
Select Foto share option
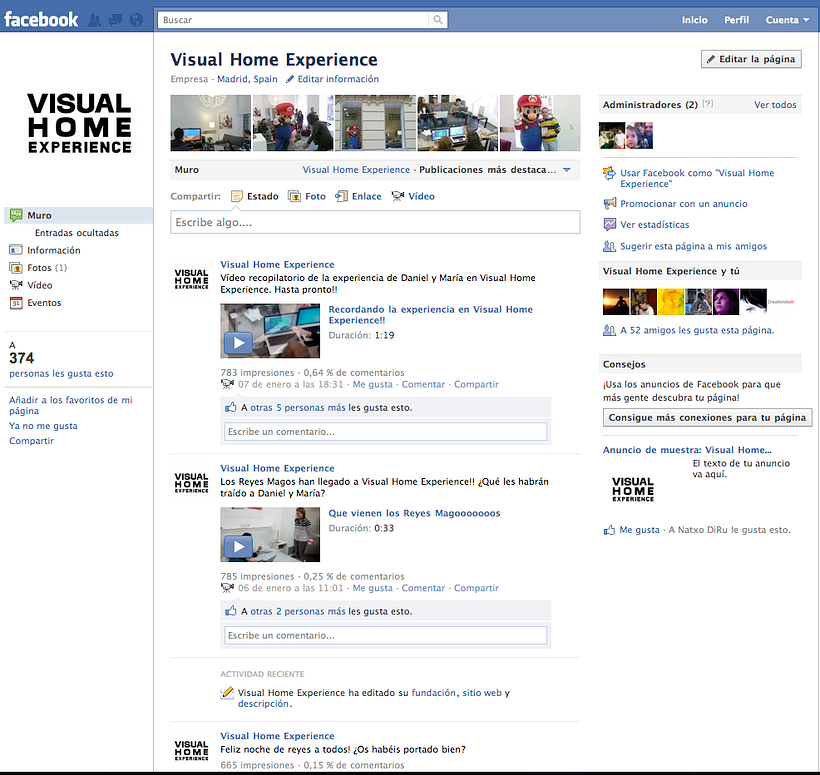tap(307, 197)
